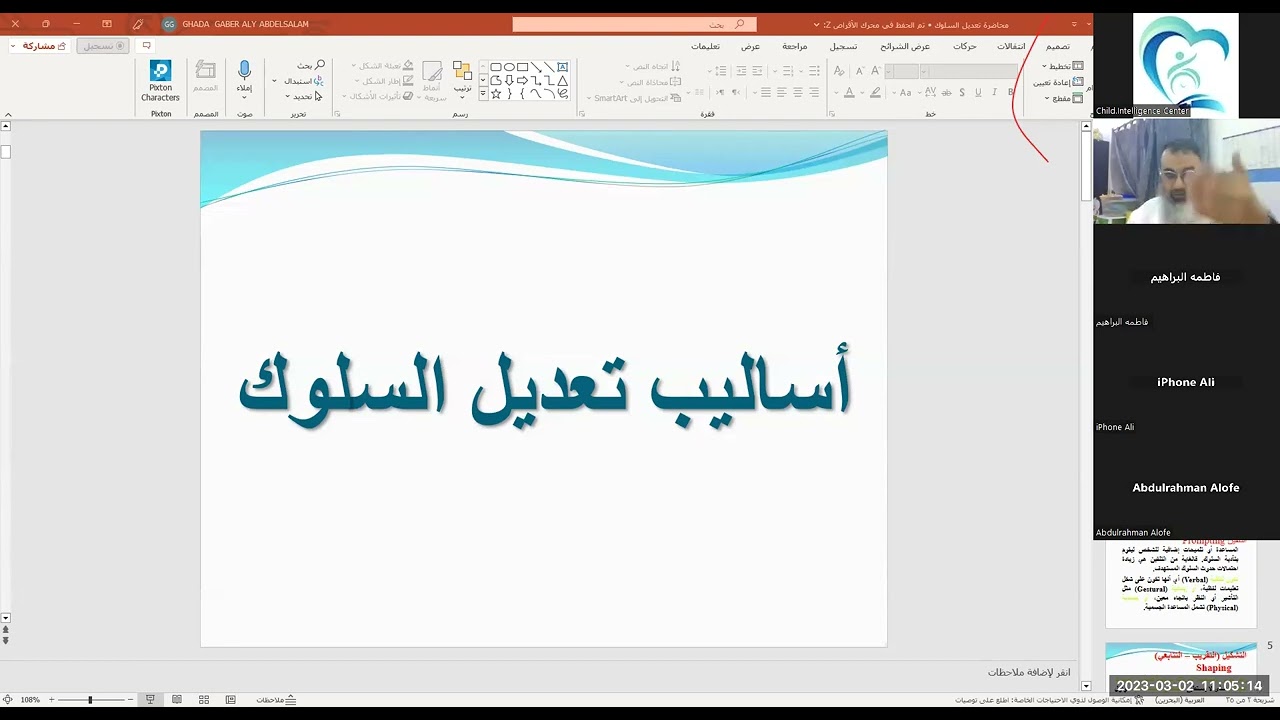The image size is (1280, 720).
Task: Click the comments icon near Share
Action: 146,45
